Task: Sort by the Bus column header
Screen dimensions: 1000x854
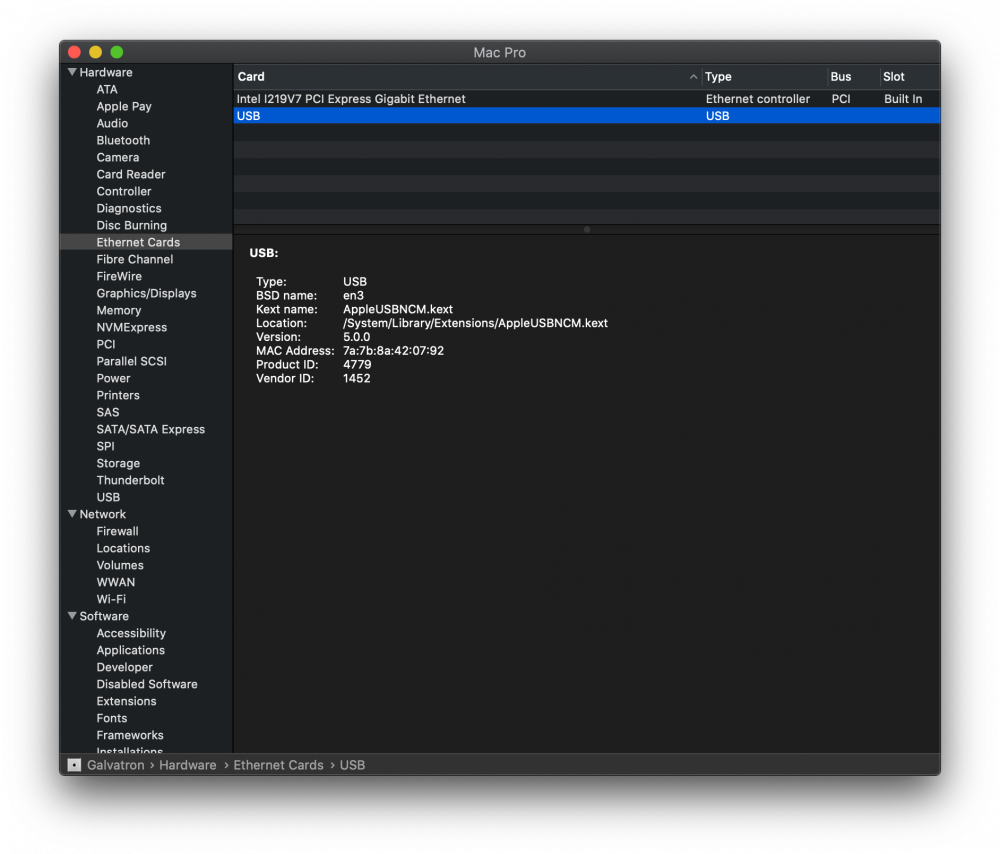Action: (x=853, y=77)
